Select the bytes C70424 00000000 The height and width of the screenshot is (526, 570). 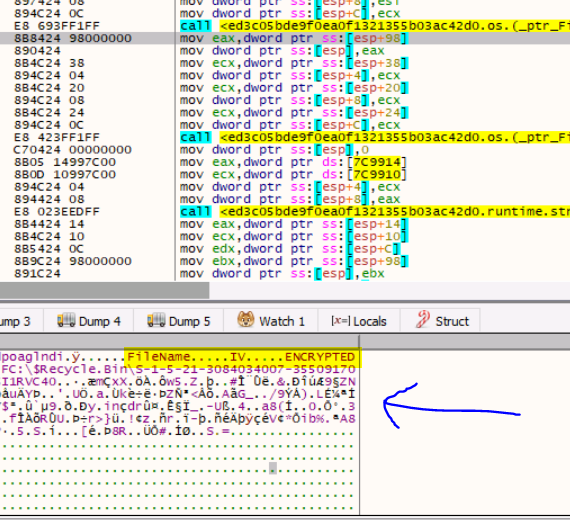[72, 149]
